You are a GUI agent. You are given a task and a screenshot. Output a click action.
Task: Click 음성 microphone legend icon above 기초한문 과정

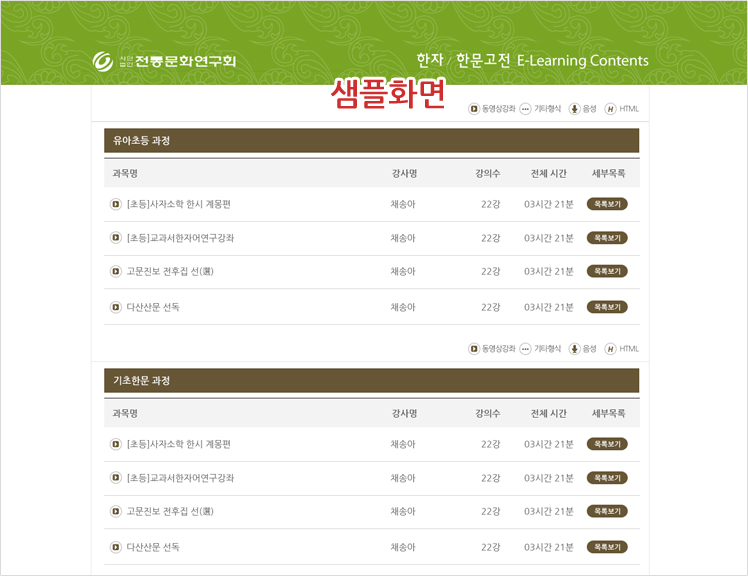coord(574,349)
